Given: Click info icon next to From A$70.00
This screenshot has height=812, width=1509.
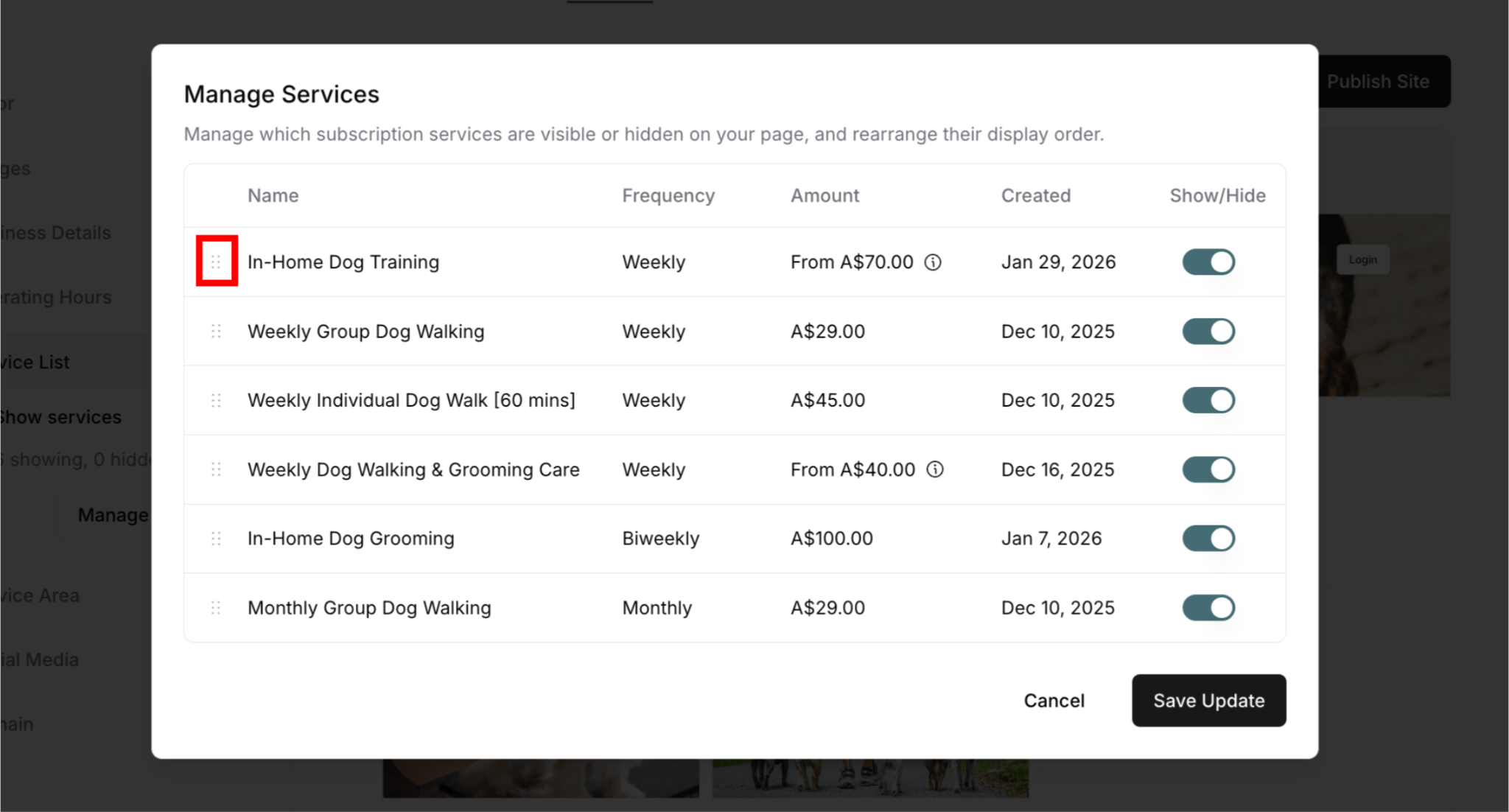Looking at the screenshot, I should (933, 262).
